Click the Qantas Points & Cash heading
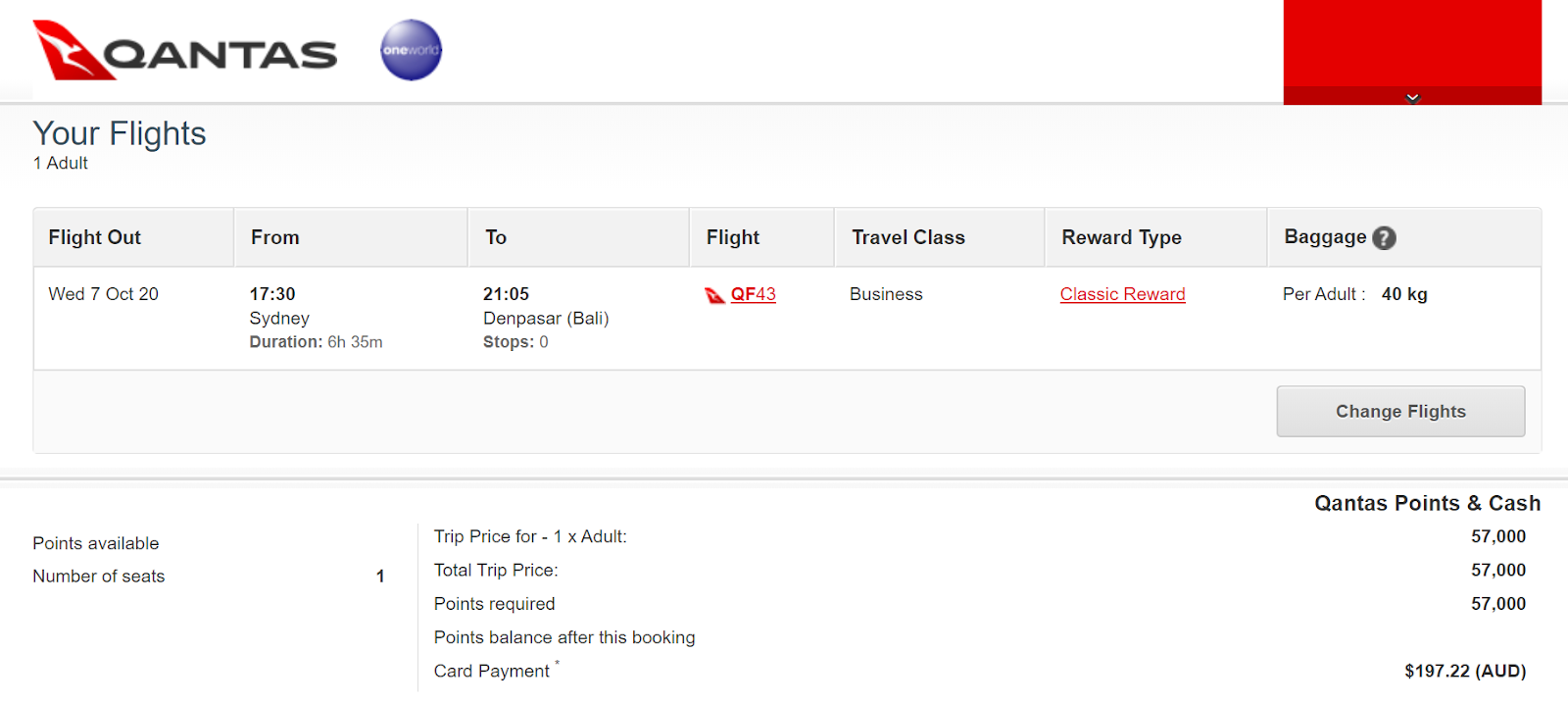Screen dimensions: 1568x703 (1427, 503)
